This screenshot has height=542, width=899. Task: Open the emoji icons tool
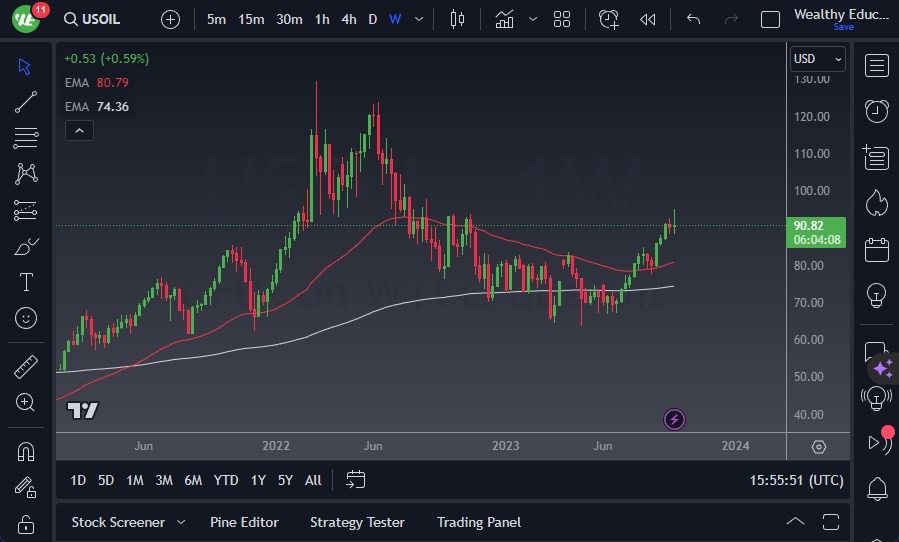click(x=26, y=318)
